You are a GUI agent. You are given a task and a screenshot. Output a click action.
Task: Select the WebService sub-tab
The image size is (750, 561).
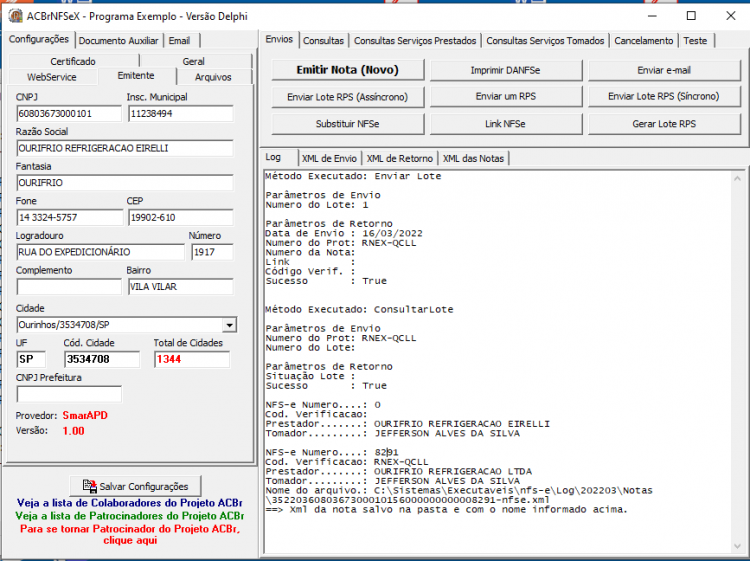point(52,77)
